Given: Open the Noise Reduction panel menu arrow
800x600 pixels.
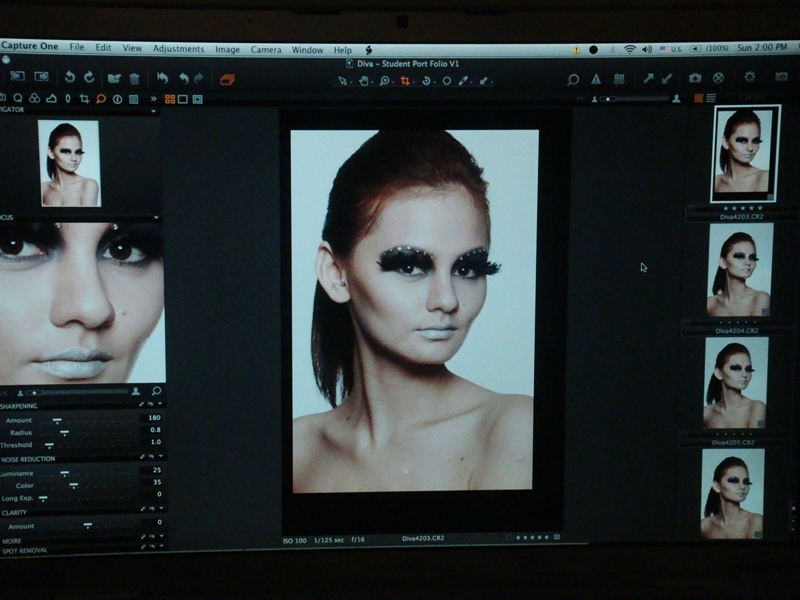Looking at the screenshot, I should [x=161, y=457].
